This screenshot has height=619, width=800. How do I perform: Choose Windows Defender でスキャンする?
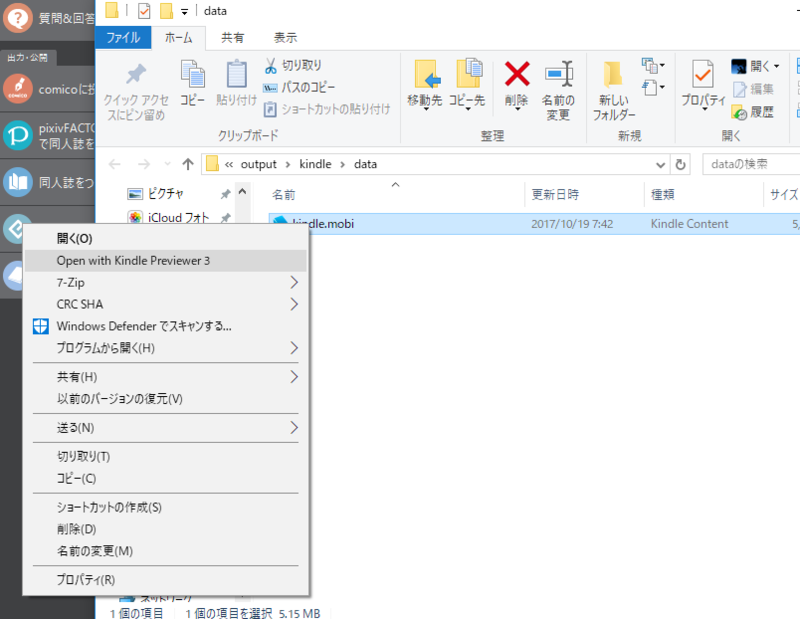165,326
